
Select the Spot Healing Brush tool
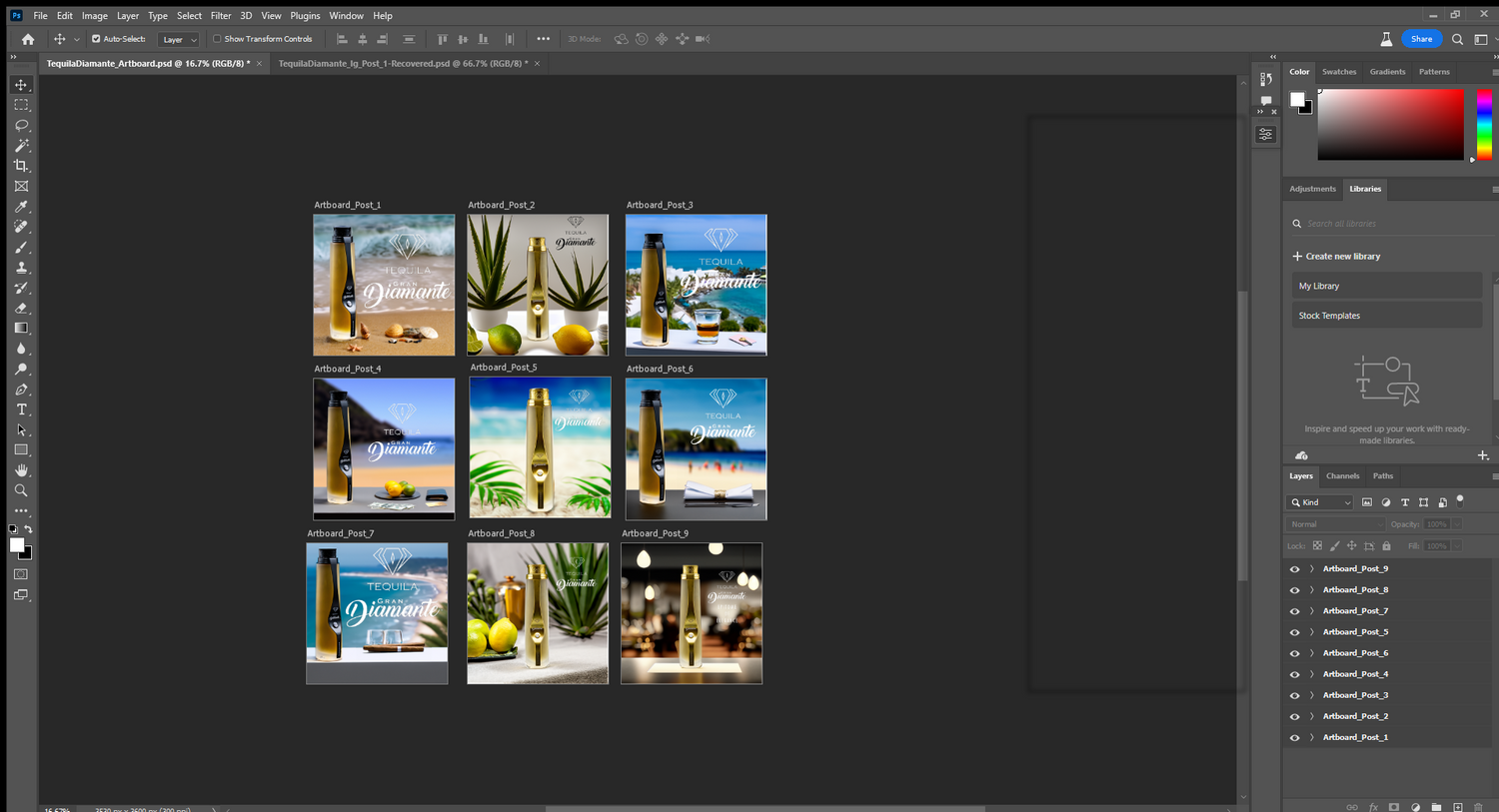[x=21, y=227]
